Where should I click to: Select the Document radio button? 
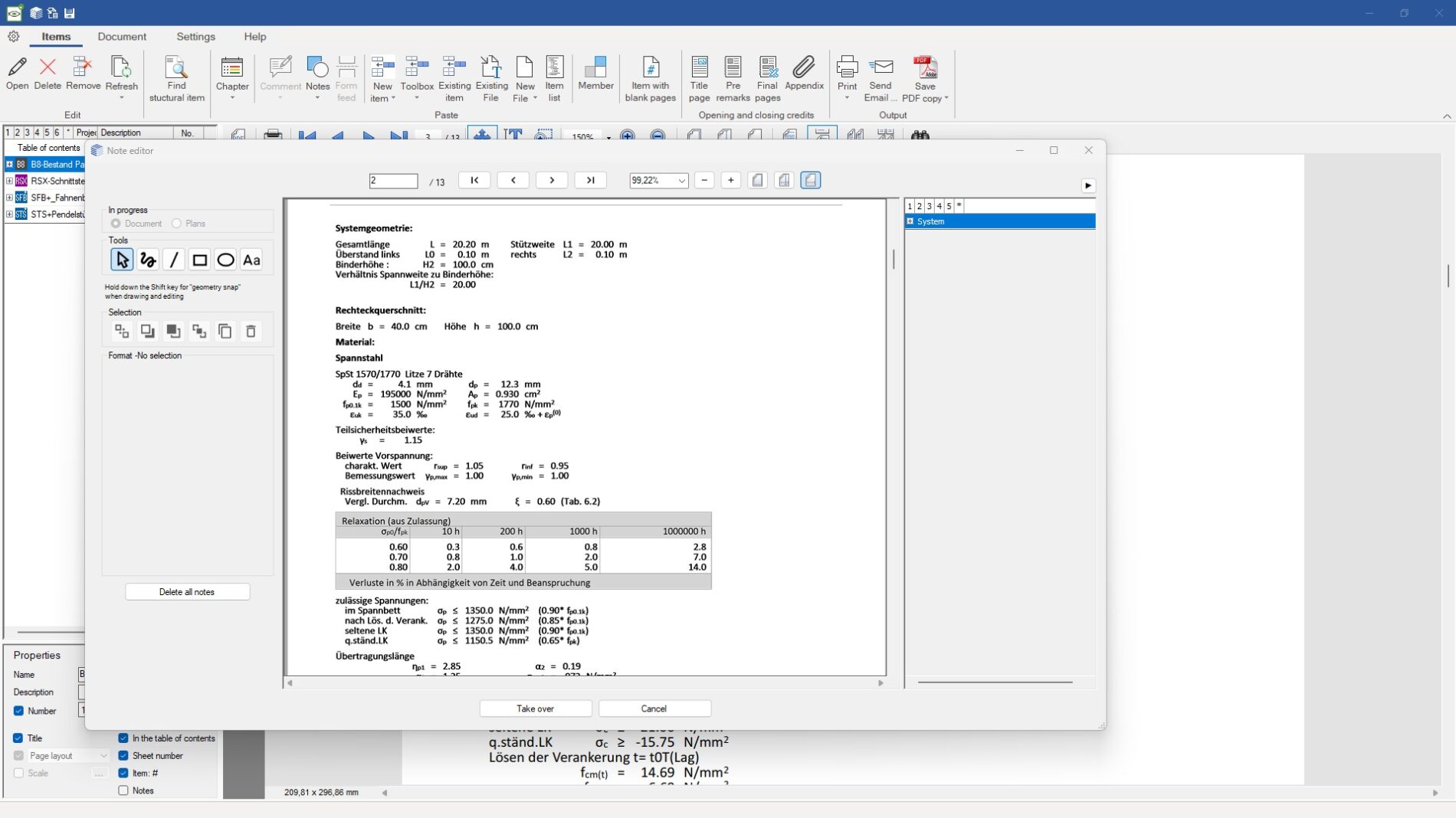pos(116,224)
